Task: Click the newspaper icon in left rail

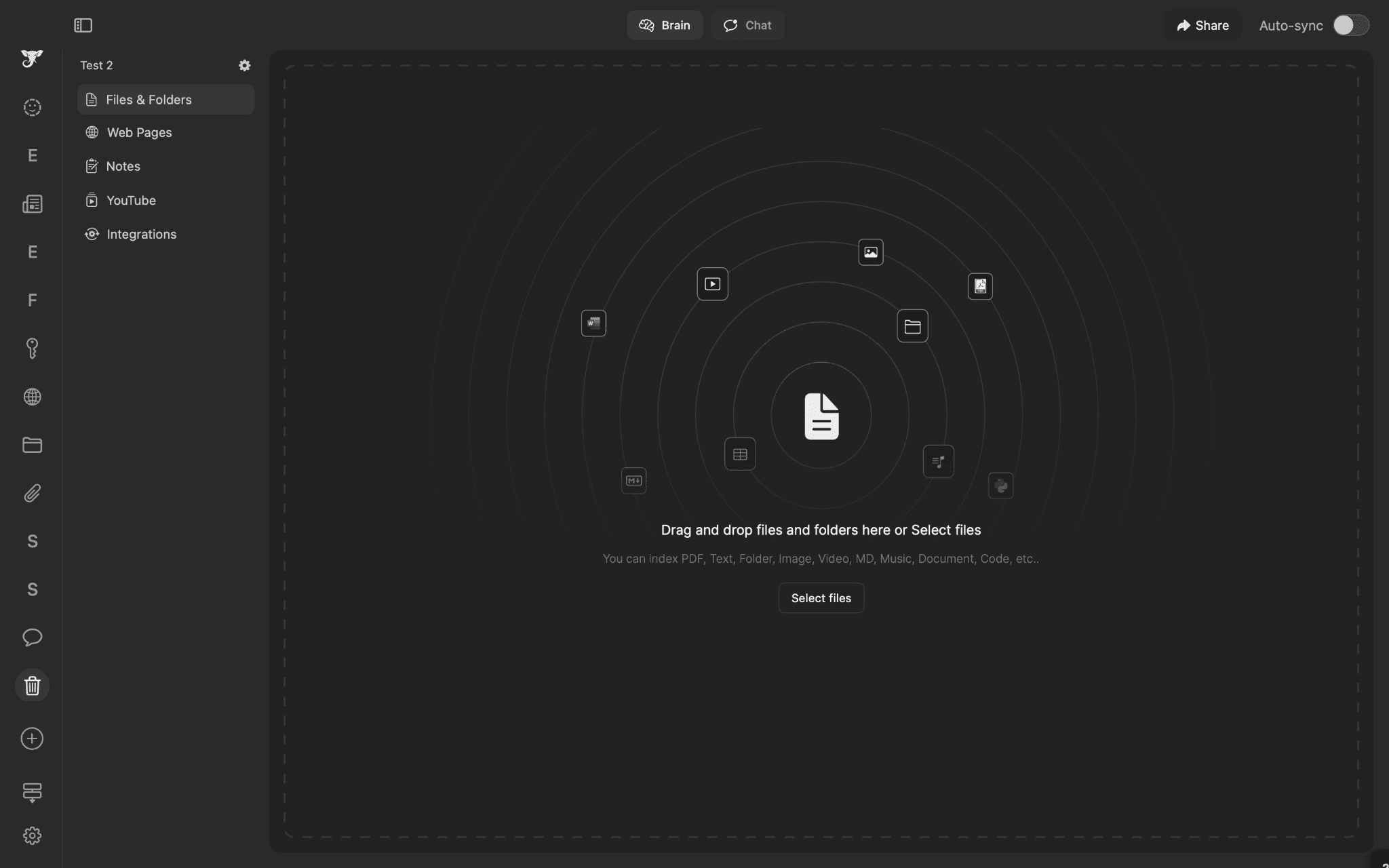Action: point(32,204)
